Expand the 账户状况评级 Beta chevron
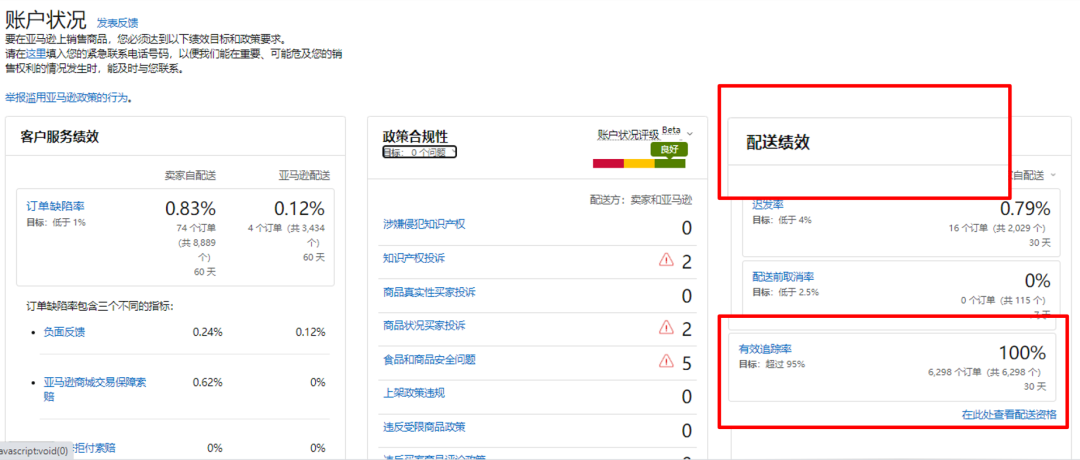The width and height of the screenshot is (1080, 460). (x=690, y=133)
